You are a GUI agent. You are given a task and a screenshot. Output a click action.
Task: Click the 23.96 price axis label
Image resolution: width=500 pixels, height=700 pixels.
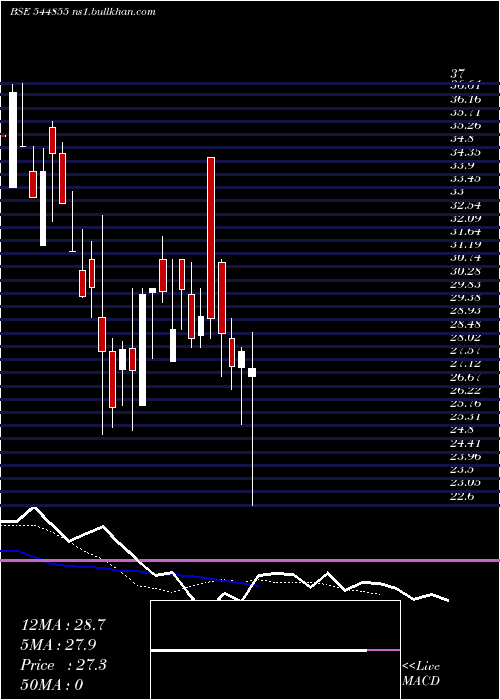point(465,456)
